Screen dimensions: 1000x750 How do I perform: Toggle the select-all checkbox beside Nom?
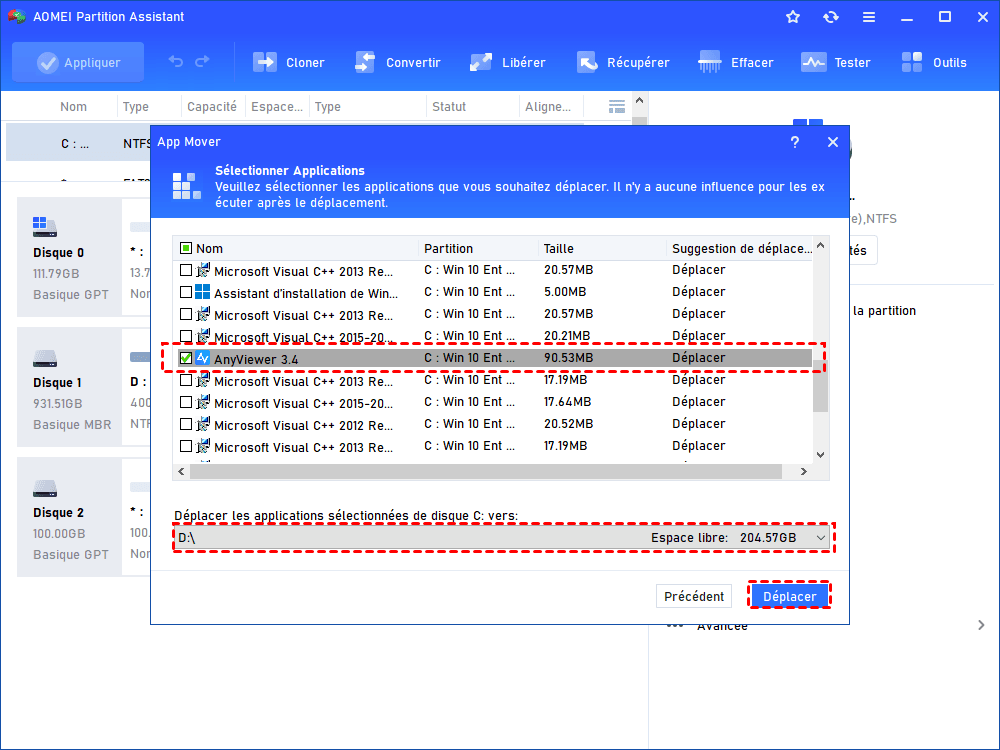[186, 248]
